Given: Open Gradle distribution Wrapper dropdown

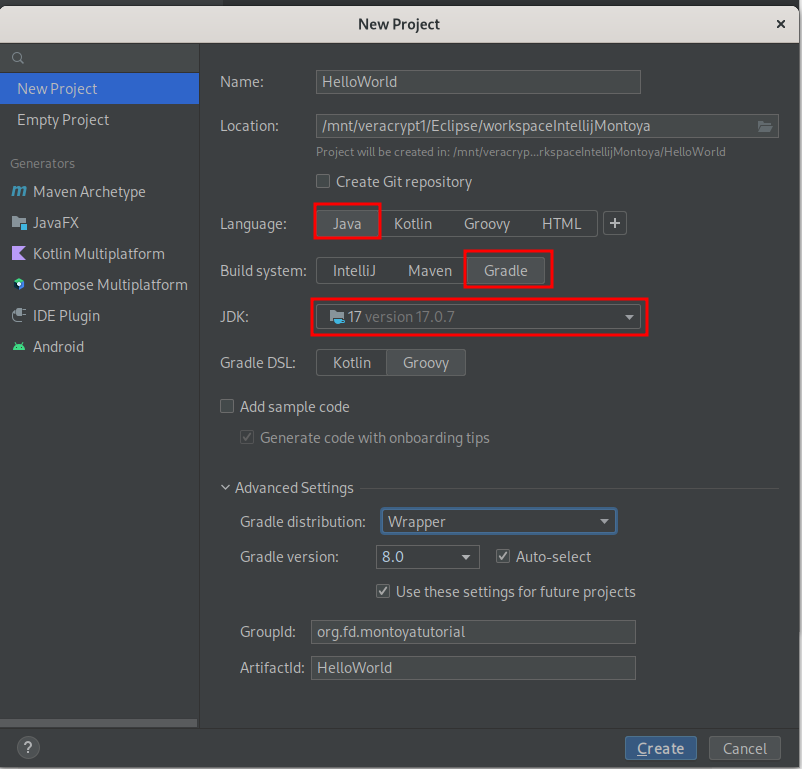Looking at the screenshot, I should click(604, 522).
